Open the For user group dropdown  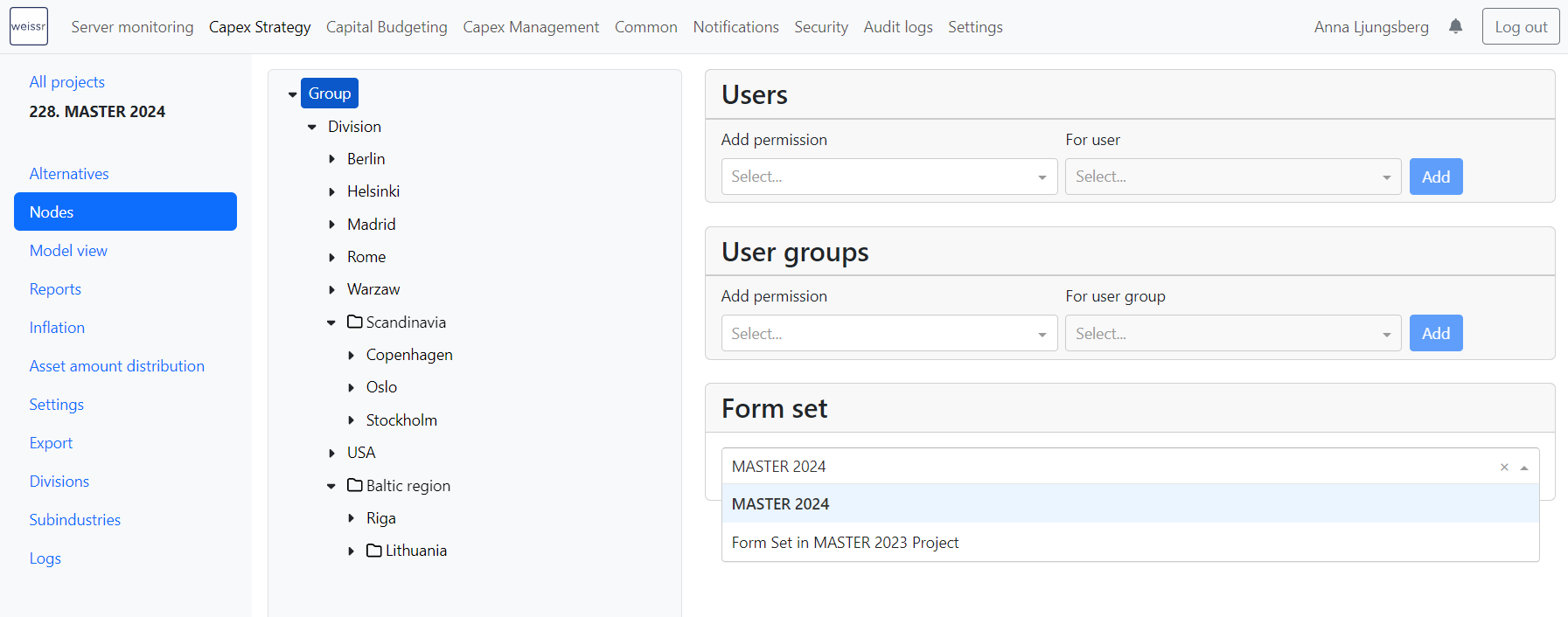[1233, 333]
